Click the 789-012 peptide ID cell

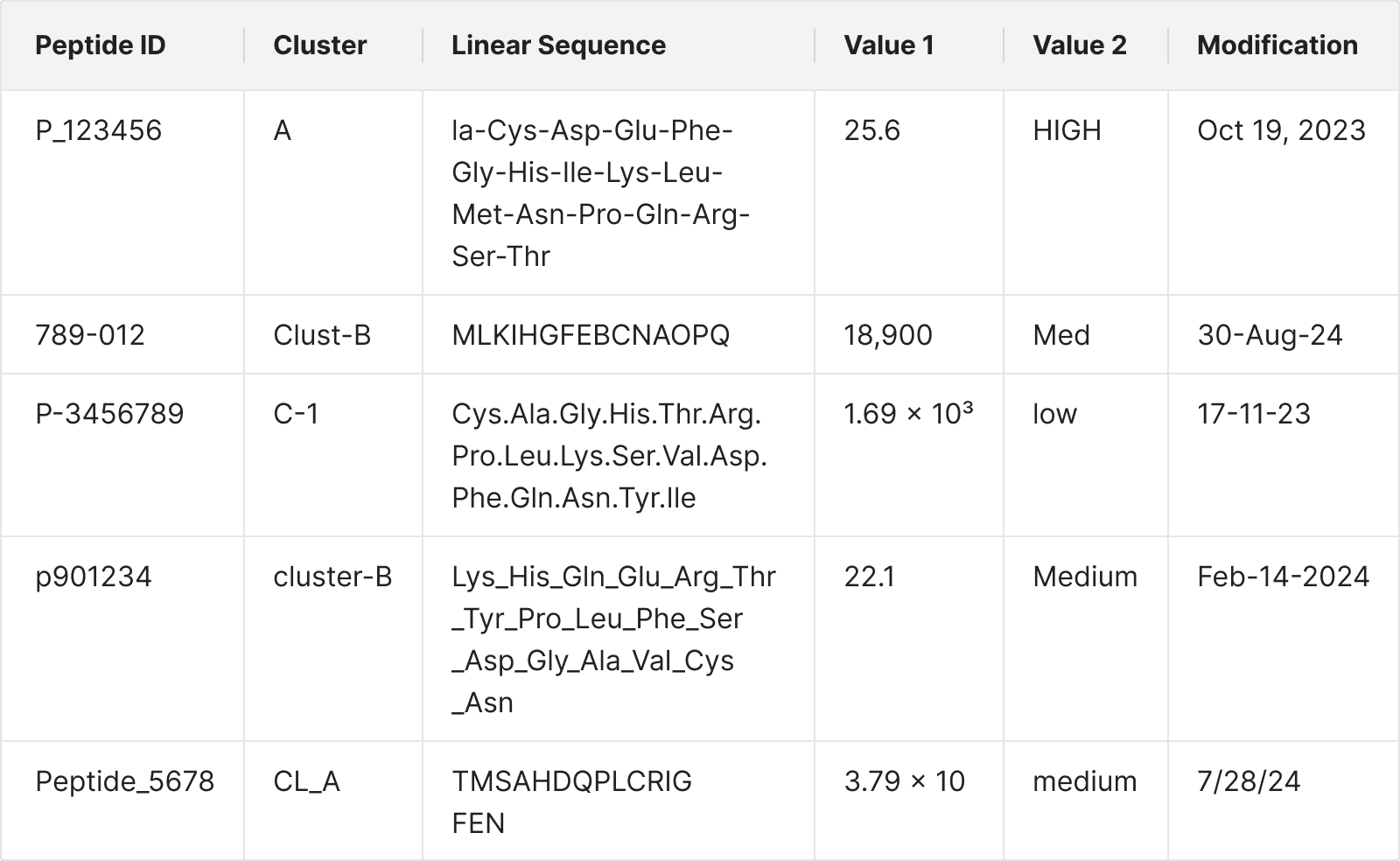[x=90, y=335]
